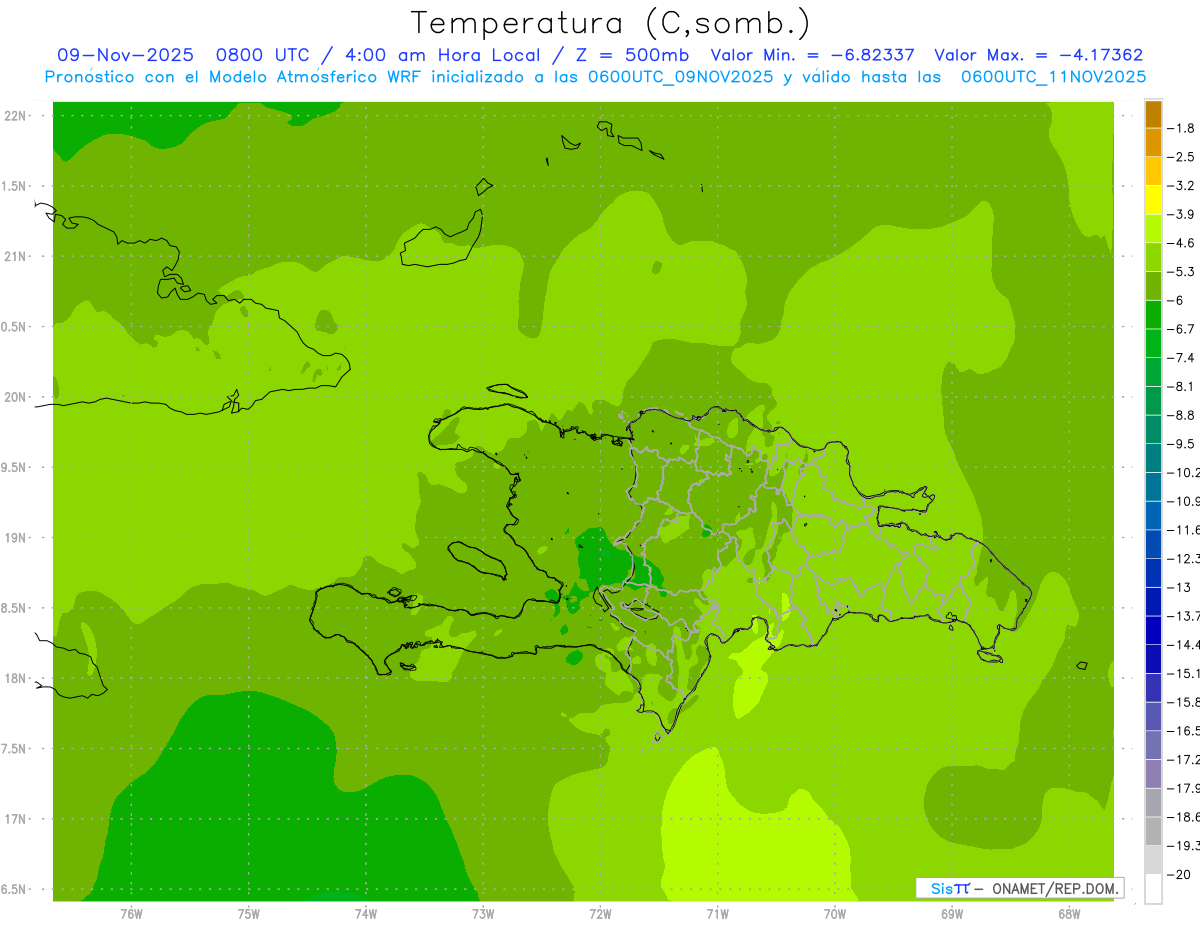The height and width of the screenshot is (927, 1200).
Task: Click the '75W' longitude label
Action: tap(249, 914)
